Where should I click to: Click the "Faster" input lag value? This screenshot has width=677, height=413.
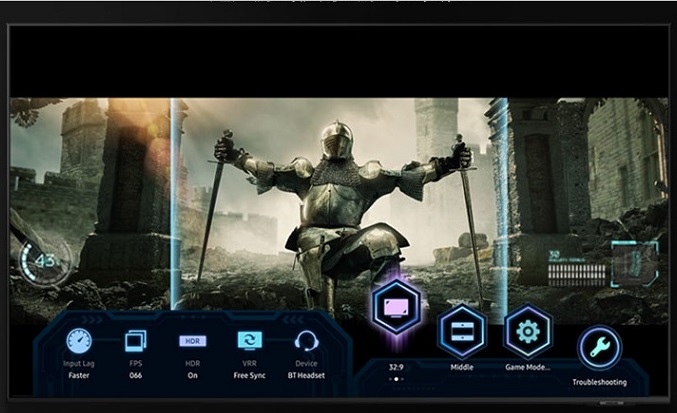click(x=79, y=375)
